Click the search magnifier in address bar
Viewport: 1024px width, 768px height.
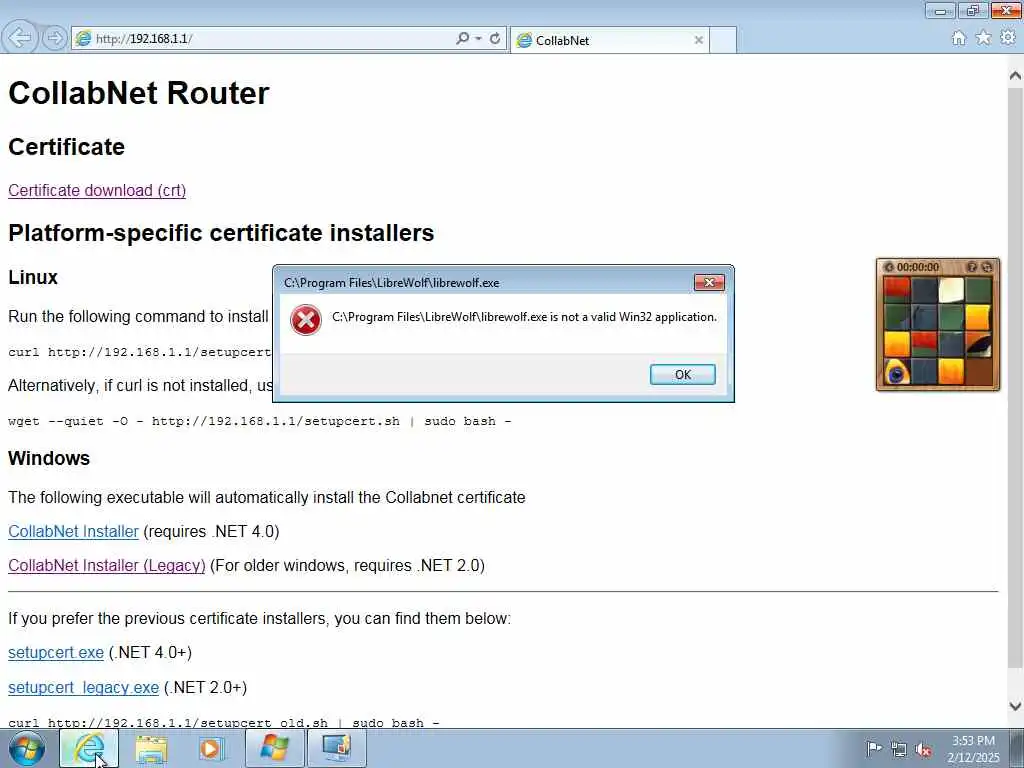462,39
